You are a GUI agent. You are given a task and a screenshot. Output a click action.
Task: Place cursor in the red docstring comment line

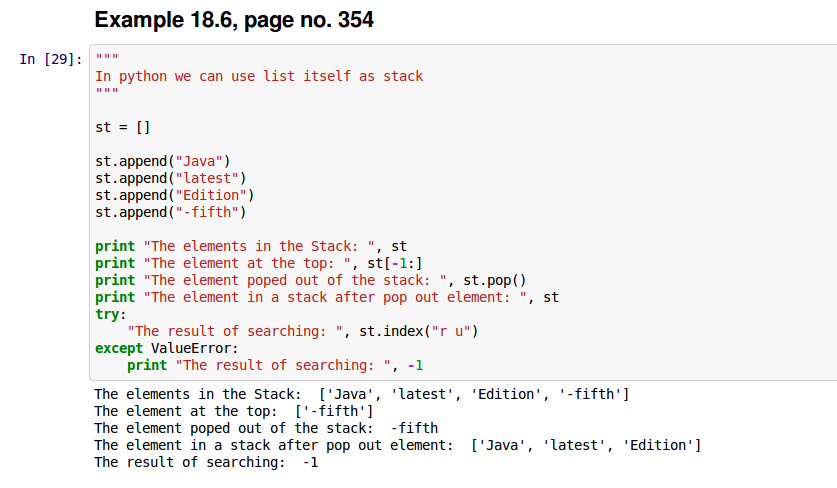[259, 76]
